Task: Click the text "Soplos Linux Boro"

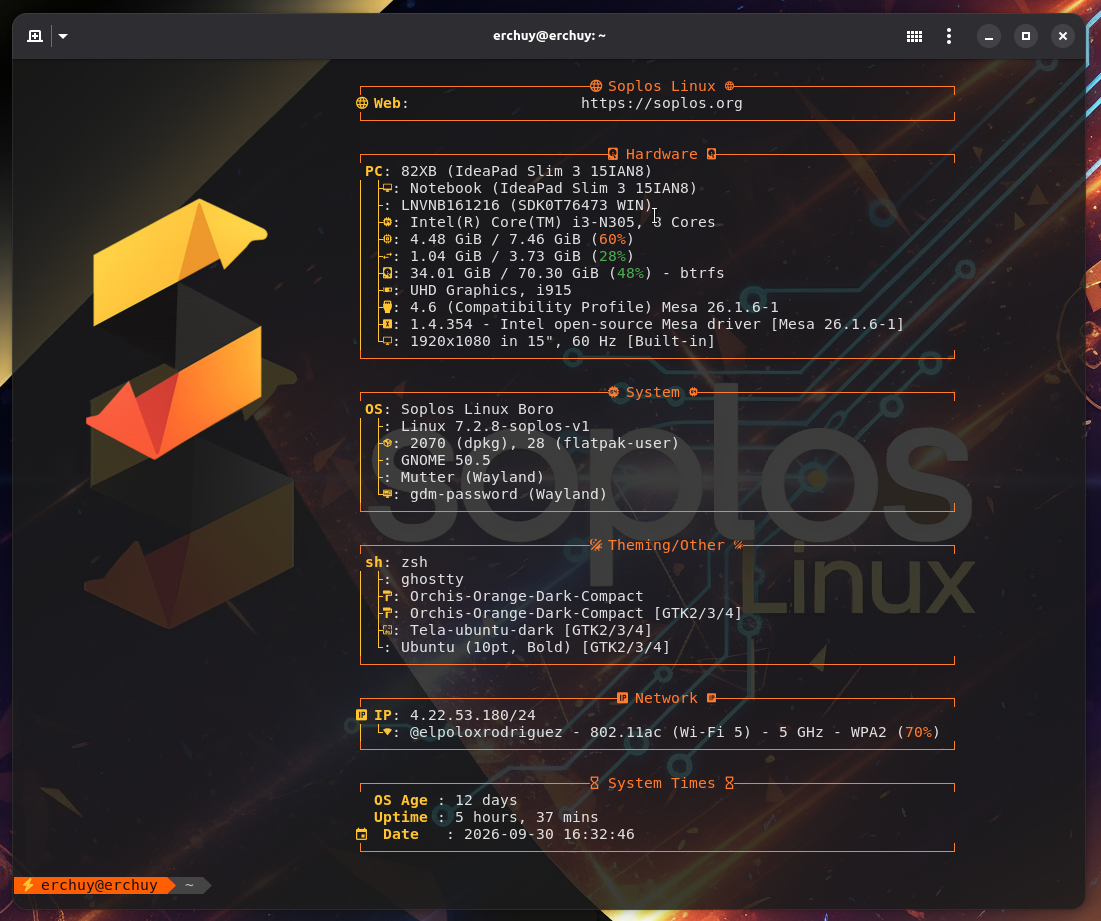Action: 477,409
